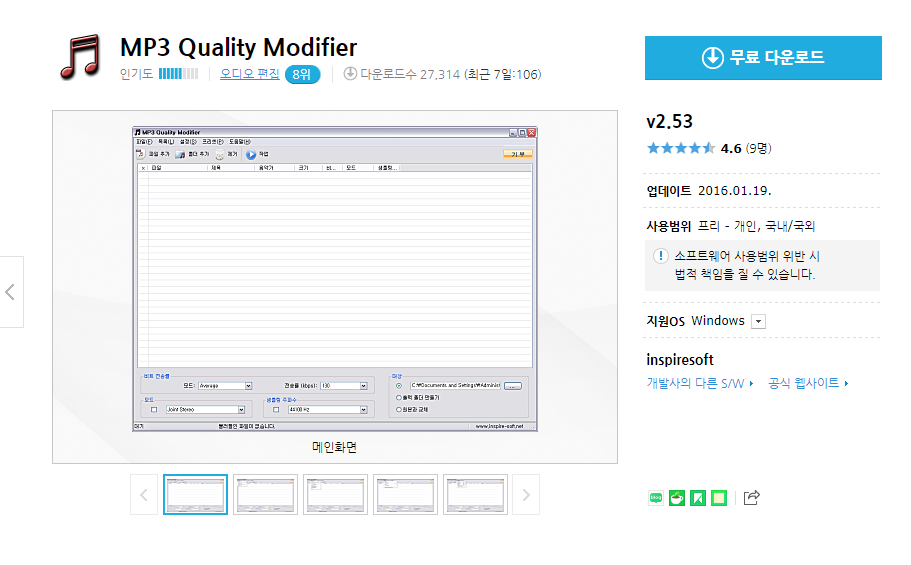Open 목록(L) menu in preview app

point(166,142)
